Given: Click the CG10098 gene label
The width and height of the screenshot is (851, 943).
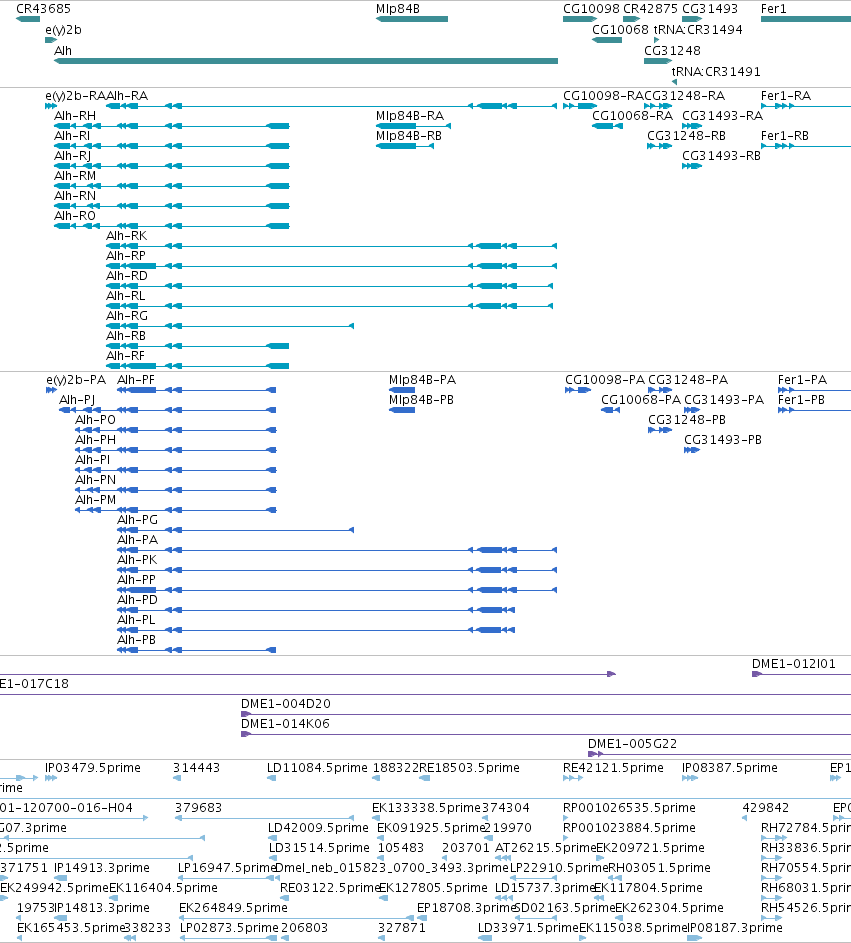Looking at the screenshot, I should click(x=591, y=9).
